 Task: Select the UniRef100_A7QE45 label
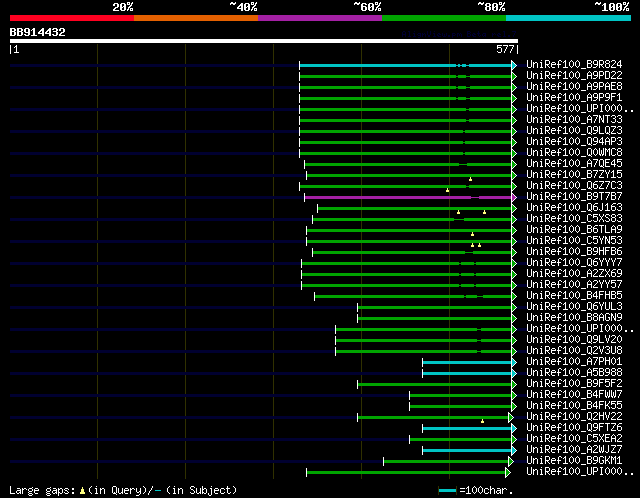point(574,164)
